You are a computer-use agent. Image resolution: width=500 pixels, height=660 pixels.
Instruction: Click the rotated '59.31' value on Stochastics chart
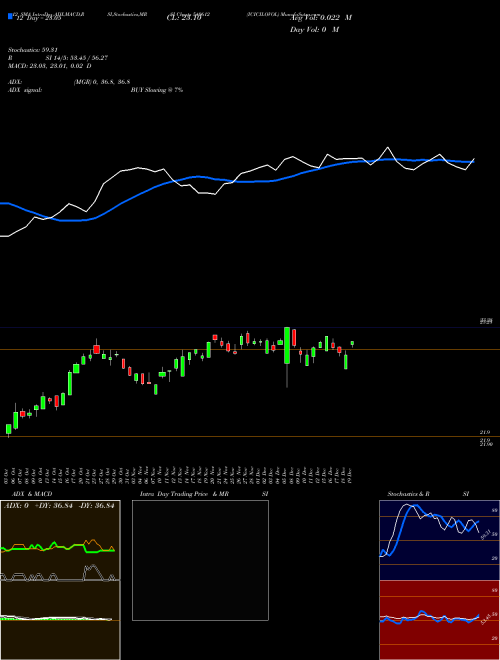(x=486, y=535)
